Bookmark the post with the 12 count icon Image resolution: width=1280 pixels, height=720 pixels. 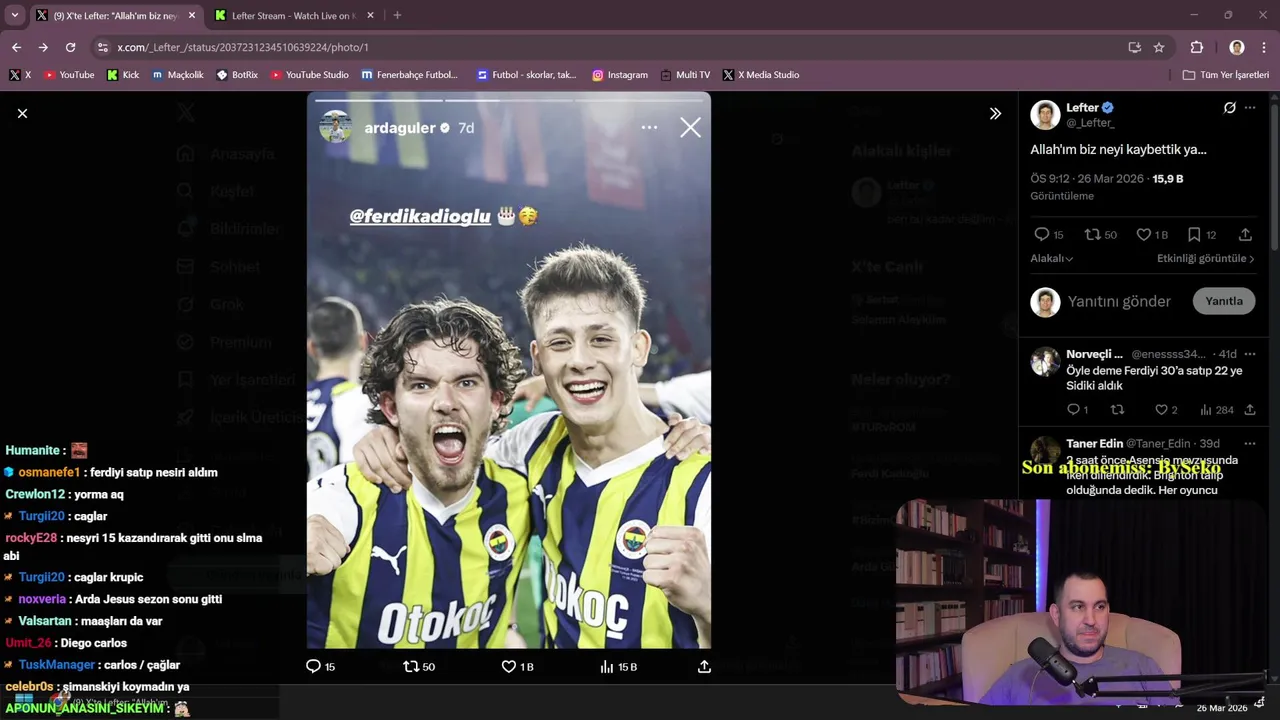tap(1194, 234)
